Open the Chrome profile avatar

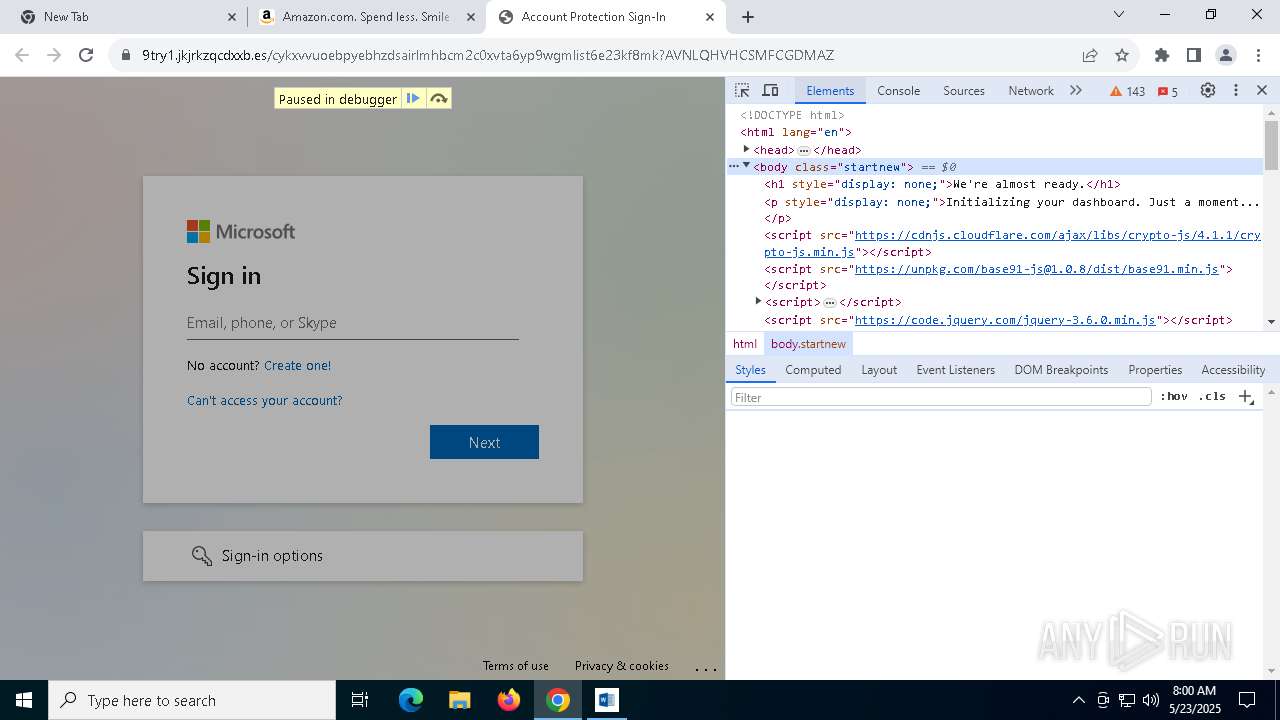click(x=1226, y=55)
